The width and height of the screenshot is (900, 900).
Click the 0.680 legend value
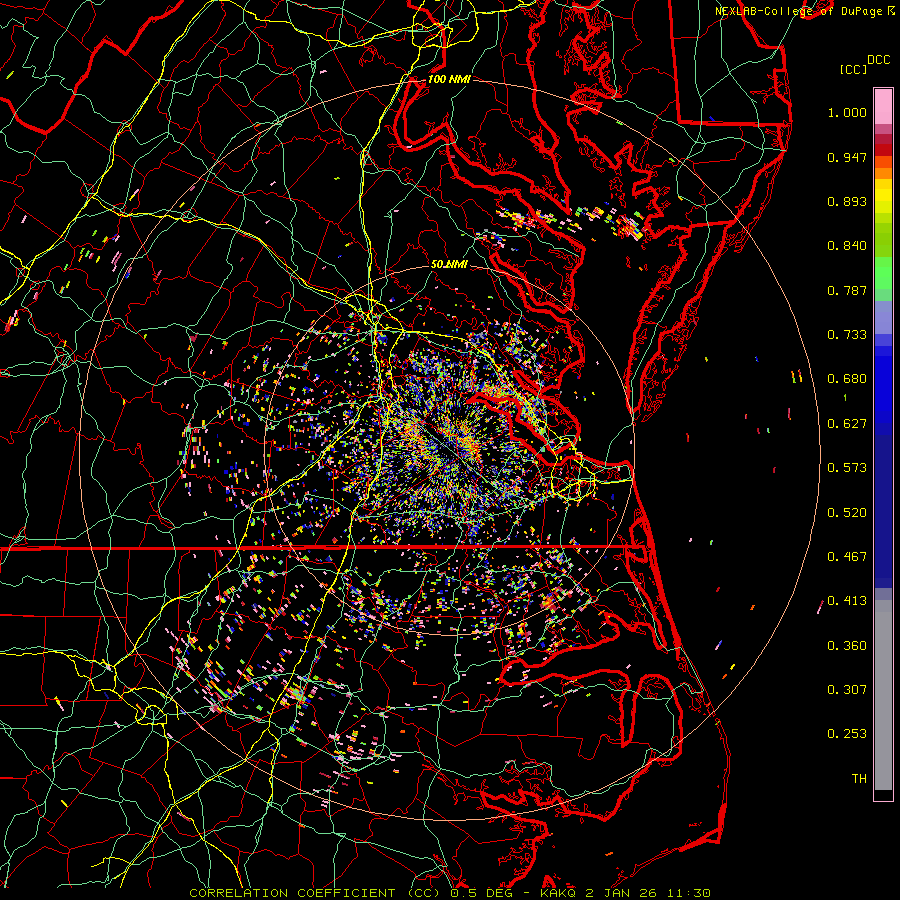(847, 379)
